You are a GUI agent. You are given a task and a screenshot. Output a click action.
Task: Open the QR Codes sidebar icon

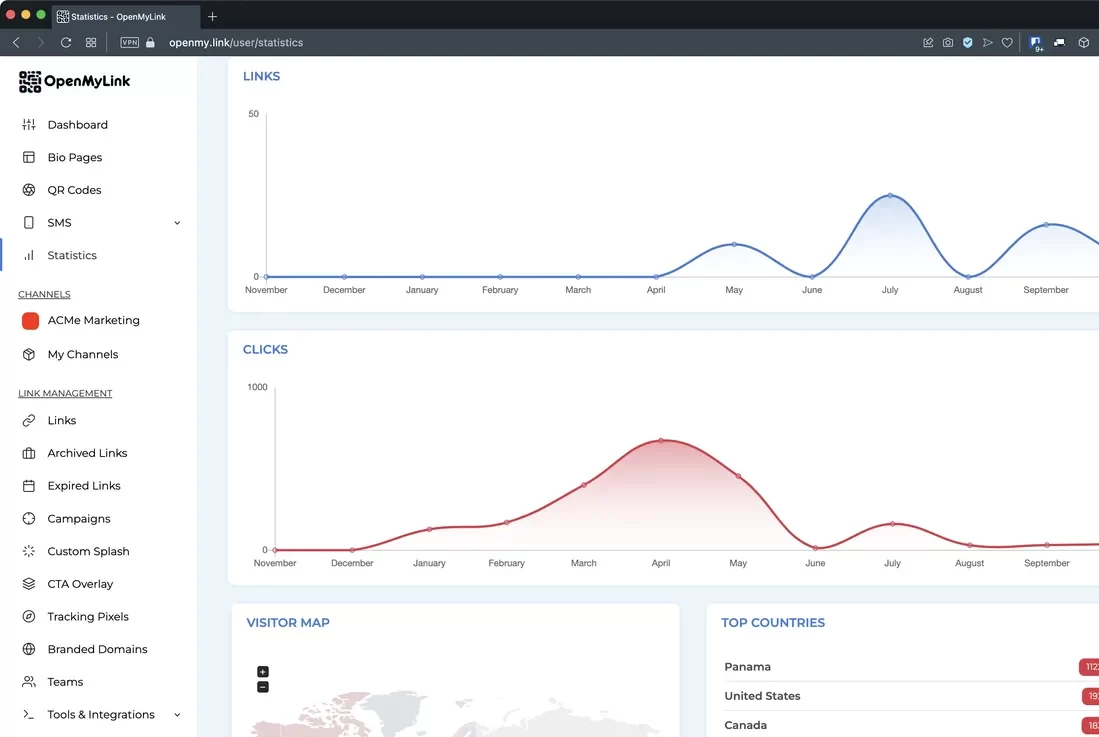point(29,190)
